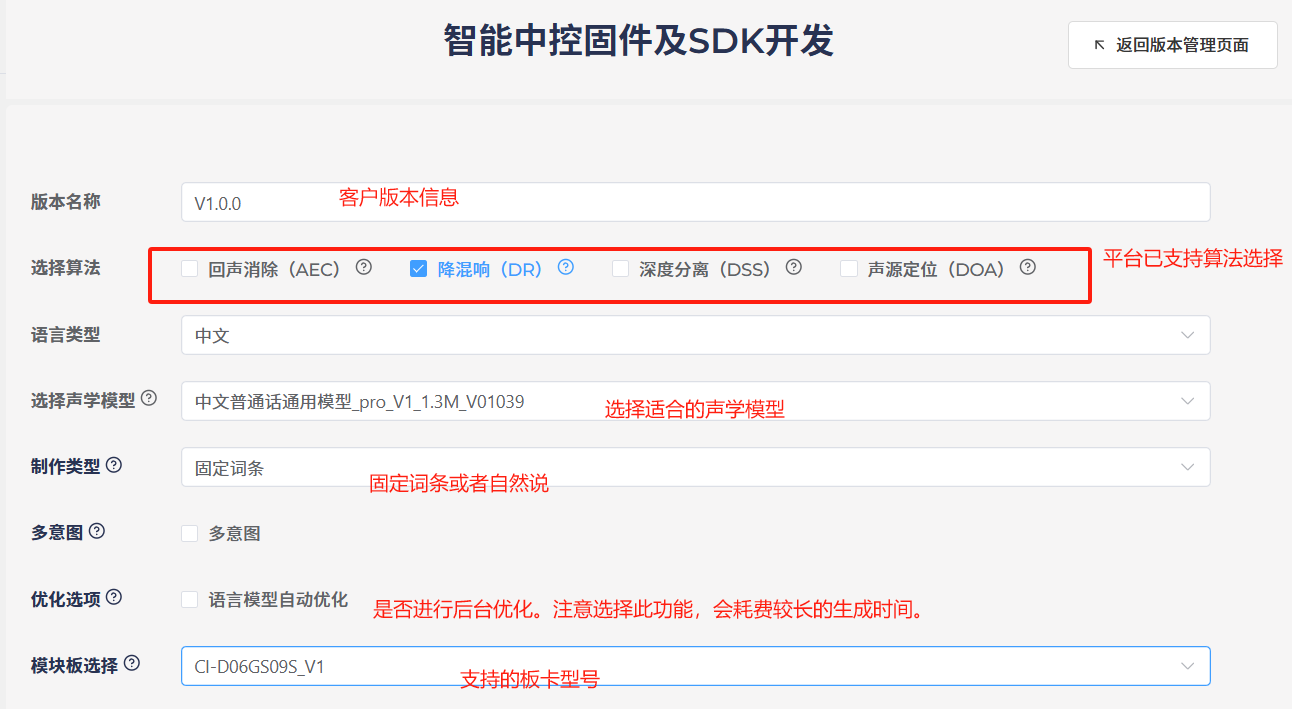Click the help icon beside 模块板选择 label
Viewport: 1292px width, 709px height.
pyautogui.click(x=131, y=663)
